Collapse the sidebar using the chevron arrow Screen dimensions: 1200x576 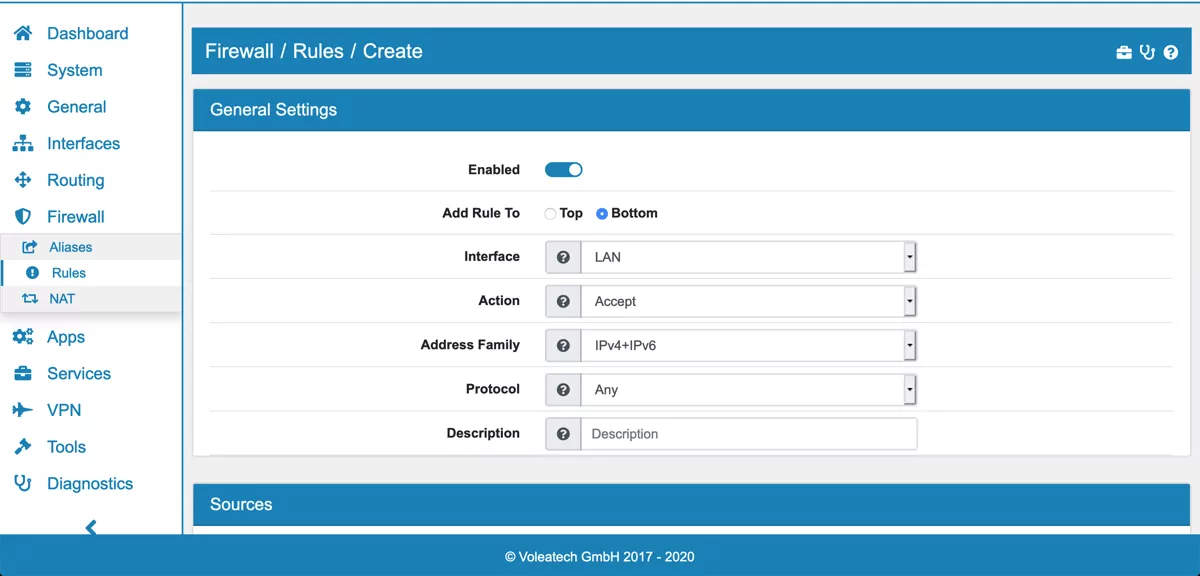click(x=90, y=526)
